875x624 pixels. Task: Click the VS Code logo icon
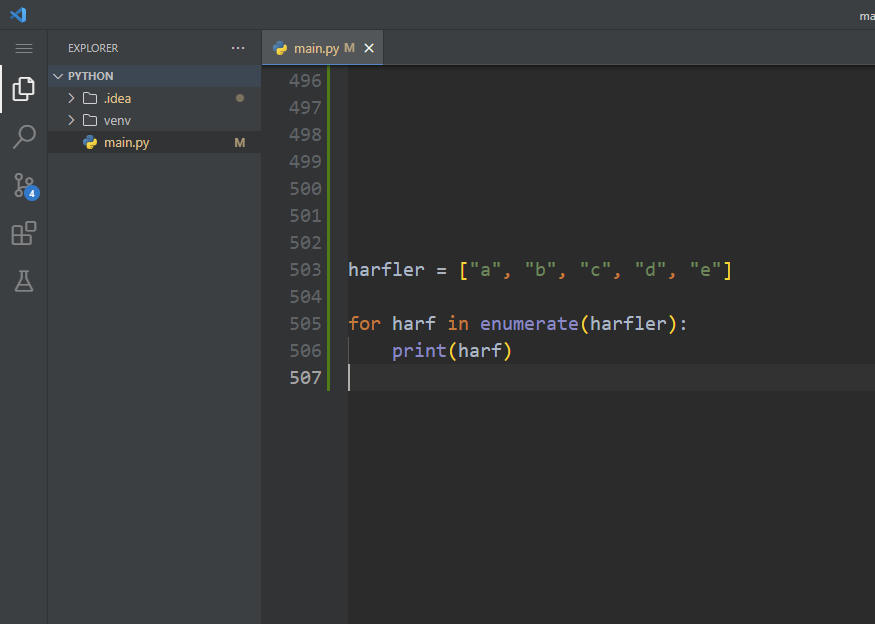pos(18,15)
